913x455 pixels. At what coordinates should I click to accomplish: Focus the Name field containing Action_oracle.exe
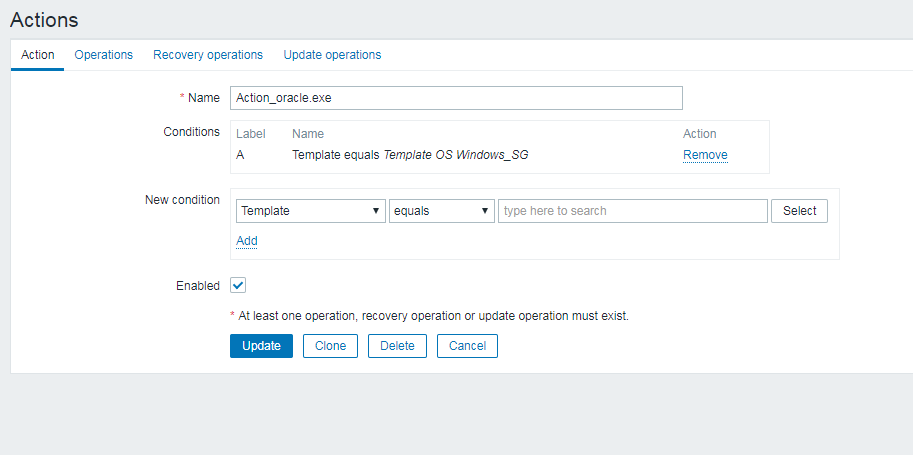456,98
